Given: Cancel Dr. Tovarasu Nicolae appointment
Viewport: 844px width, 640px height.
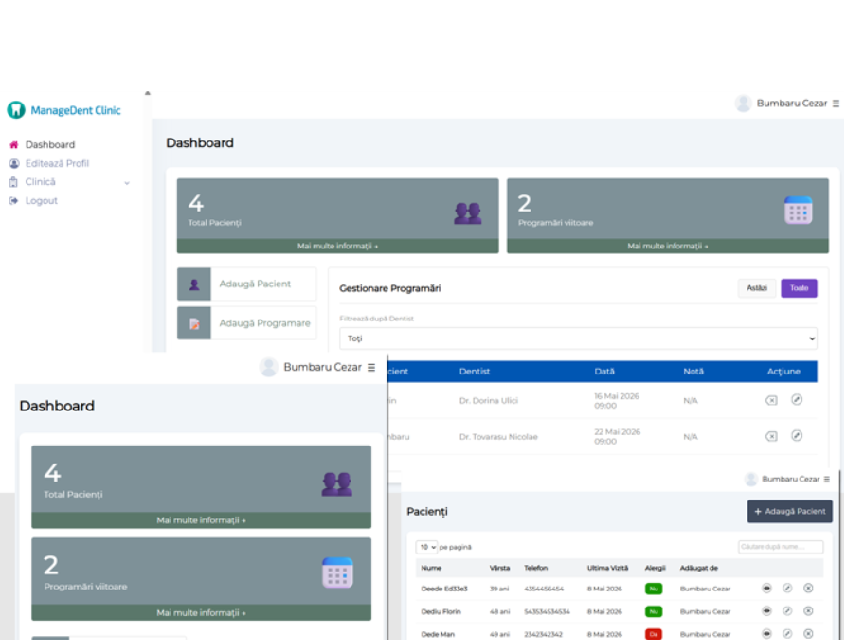Looking at the screenshot, I should [771, 437].
